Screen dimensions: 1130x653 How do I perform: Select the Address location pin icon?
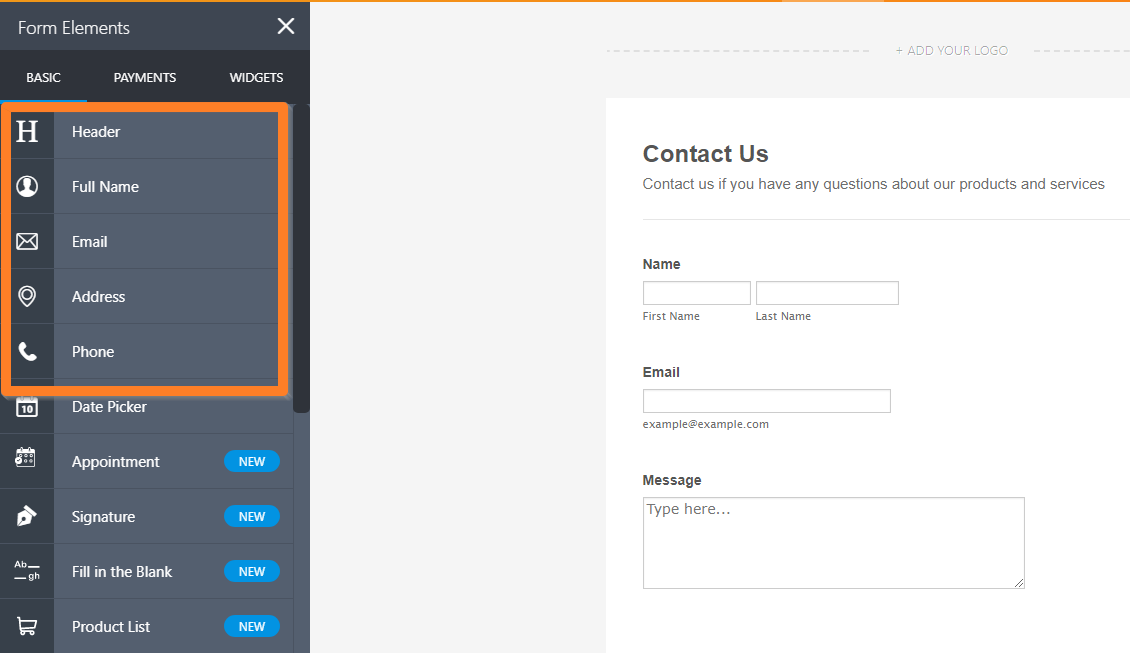click(x=27, y=296)
